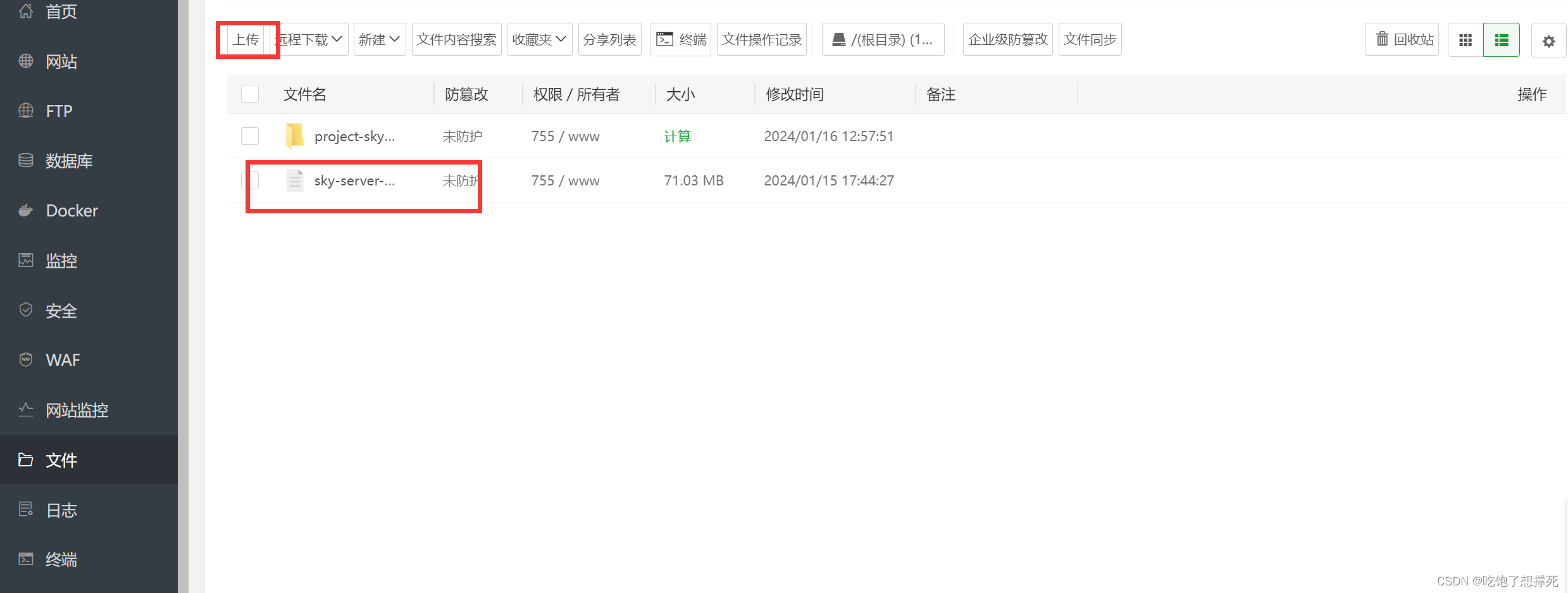Switch to list view
The image size is (1568, 593).
[x=1502, y=40]
